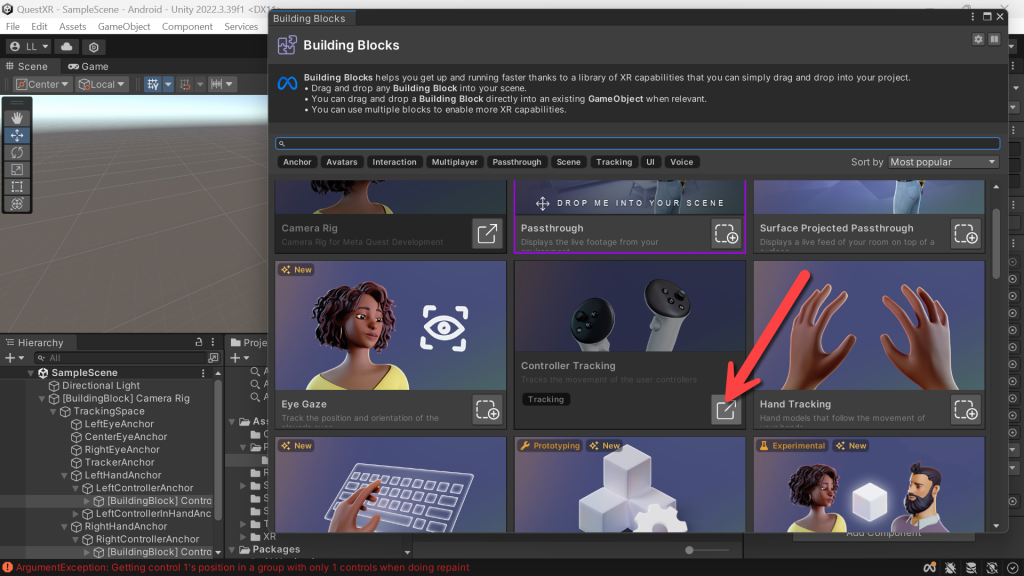Open Hierarchy panel's three-dot menu
This screenshot has height=576, width=1024.
(213, 342)
